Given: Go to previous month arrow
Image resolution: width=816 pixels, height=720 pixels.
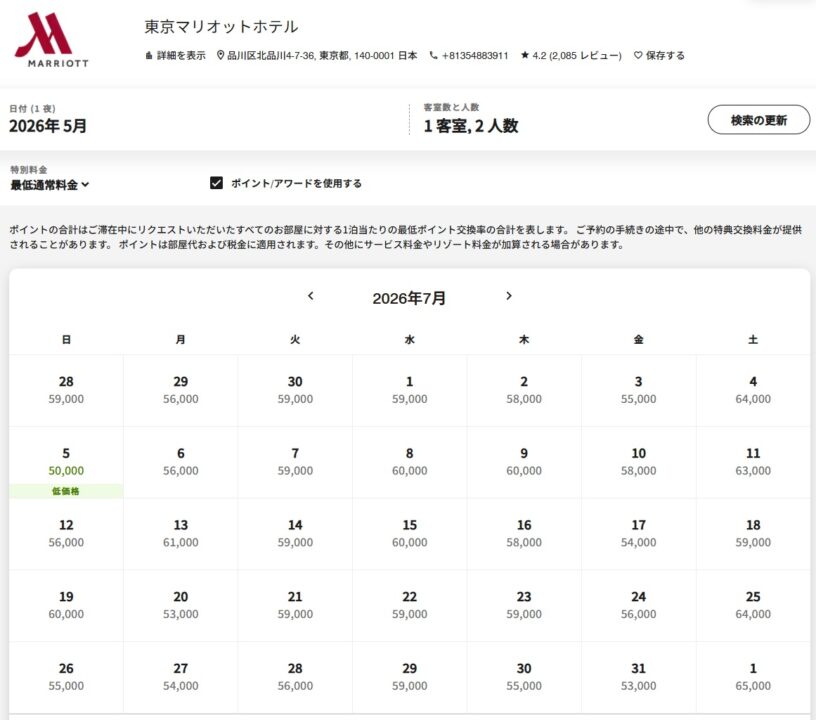Looking at the screenshot, I should [311, 296].
